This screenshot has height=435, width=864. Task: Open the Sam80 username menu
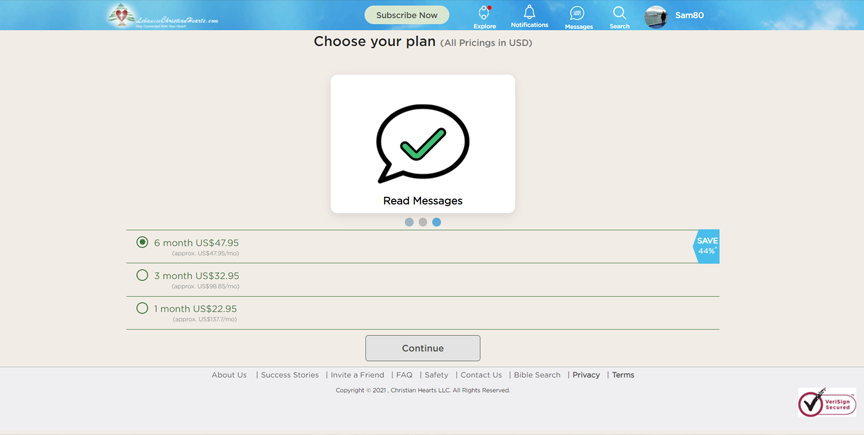point(689,16)
